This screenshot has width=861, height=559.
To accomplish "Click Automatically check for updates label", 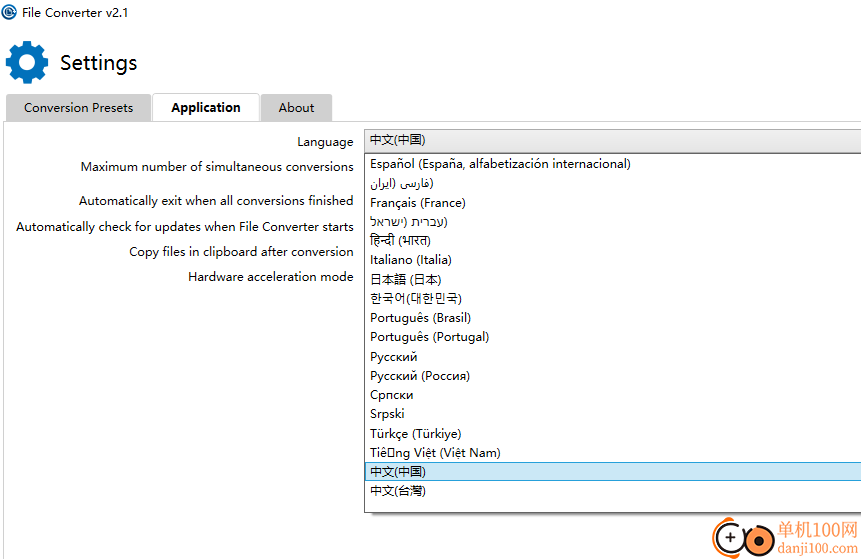I will click(x=184, y=227).
